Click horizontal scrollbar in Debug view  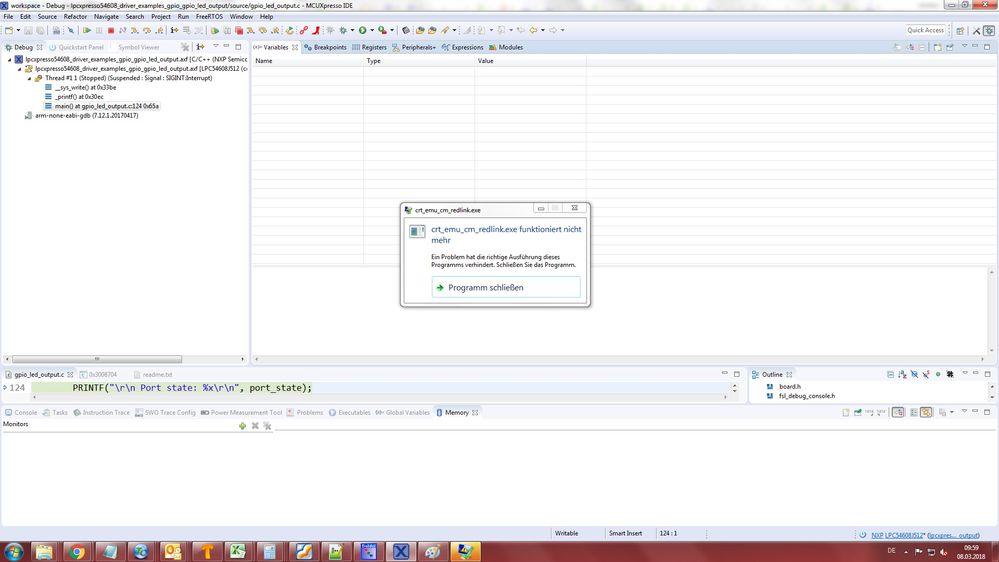pos(97,359)
